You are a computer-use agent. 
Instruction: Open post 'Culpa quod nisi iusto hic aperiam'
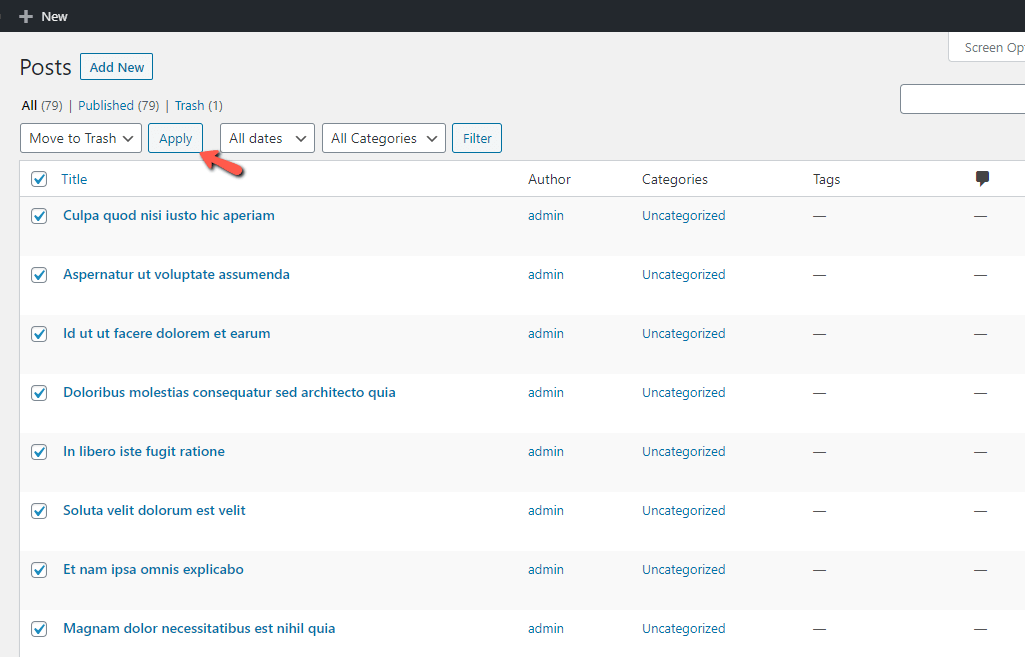coord(169,215)
